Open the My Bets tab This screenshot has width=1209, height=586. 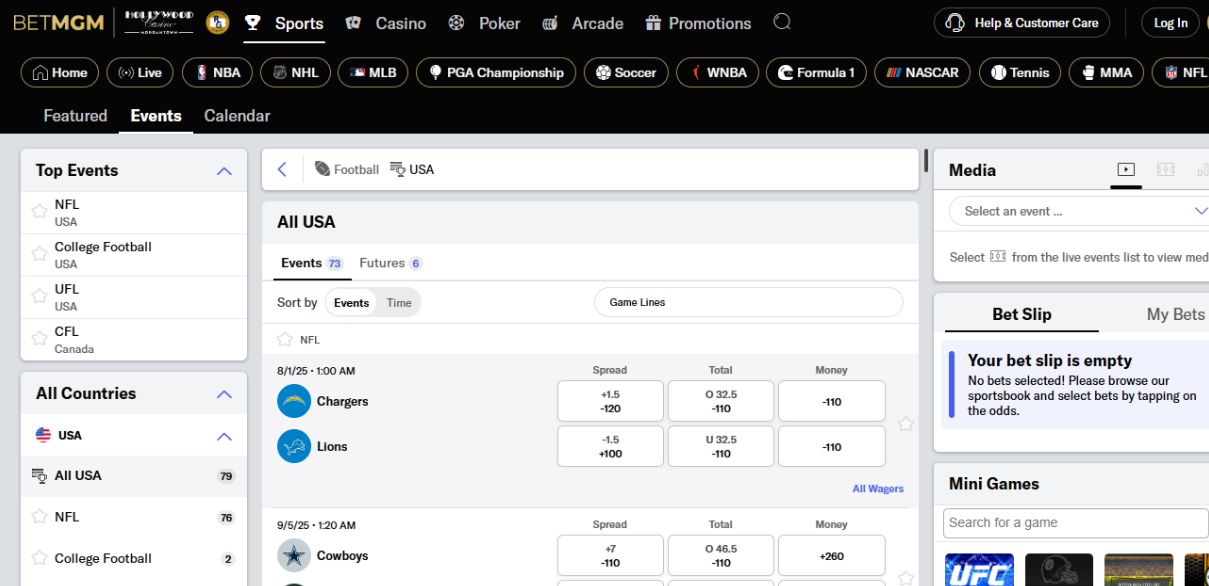[1175, 314]
